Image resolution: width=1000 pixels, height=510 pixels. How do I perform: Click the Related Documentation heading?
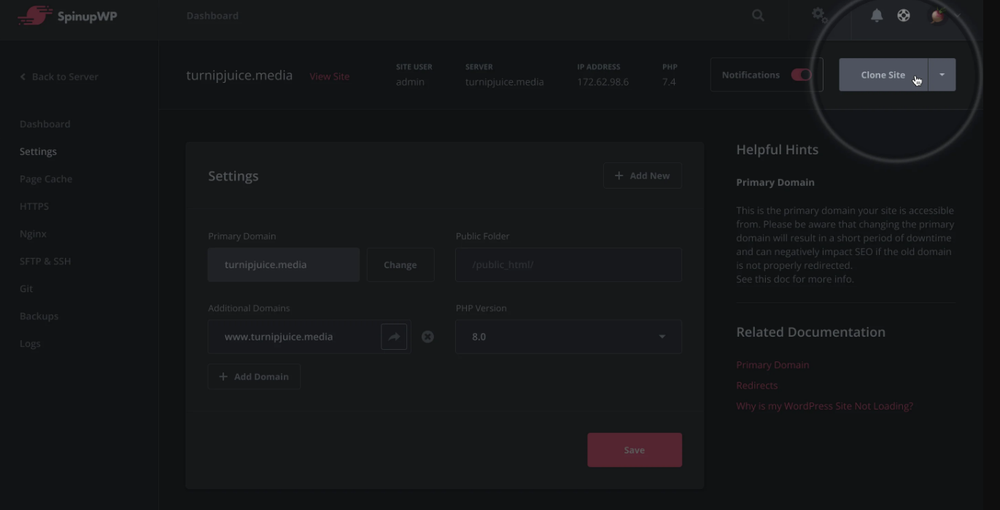(811, 332)
